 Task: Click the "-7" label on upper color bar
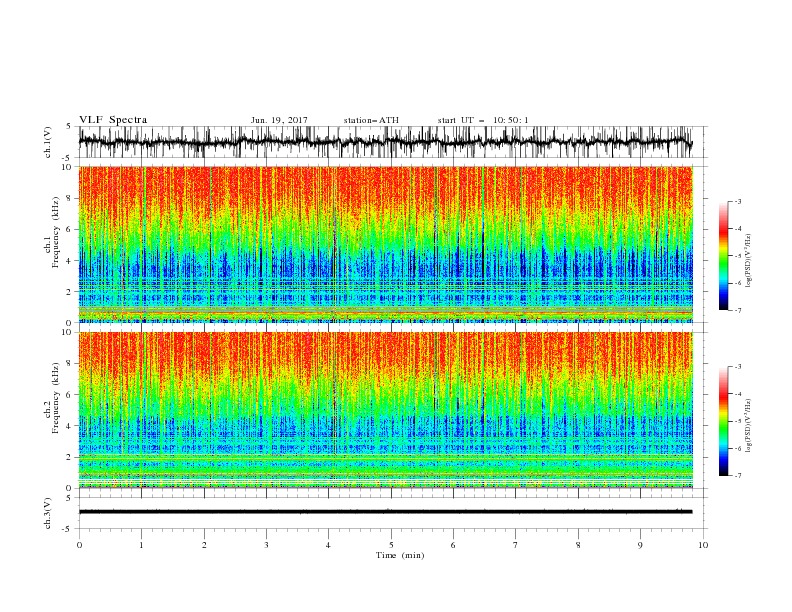coord(737,310)
